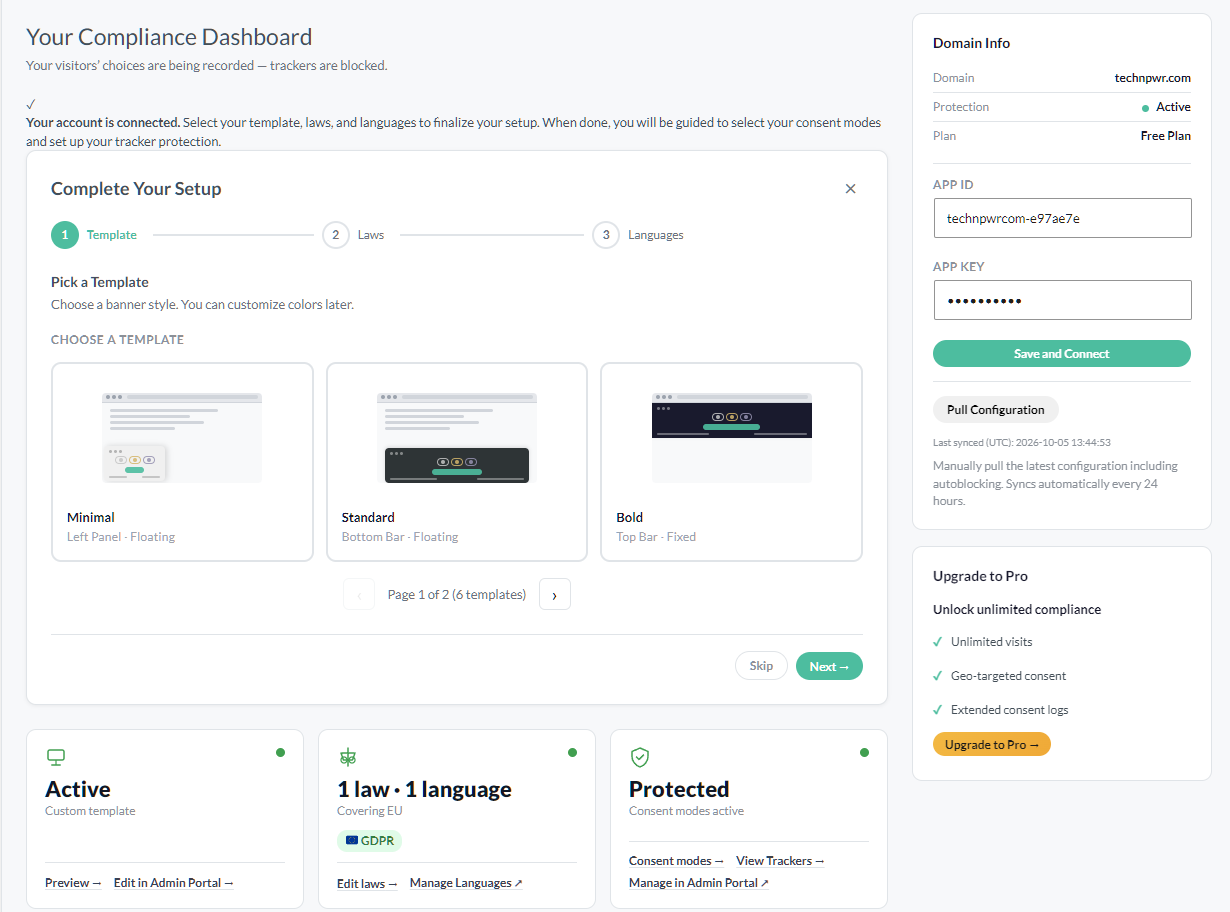Focus the APP ID input field
The width and height of the screenshot is (1230, 912).
click(x=1062, y=218)
